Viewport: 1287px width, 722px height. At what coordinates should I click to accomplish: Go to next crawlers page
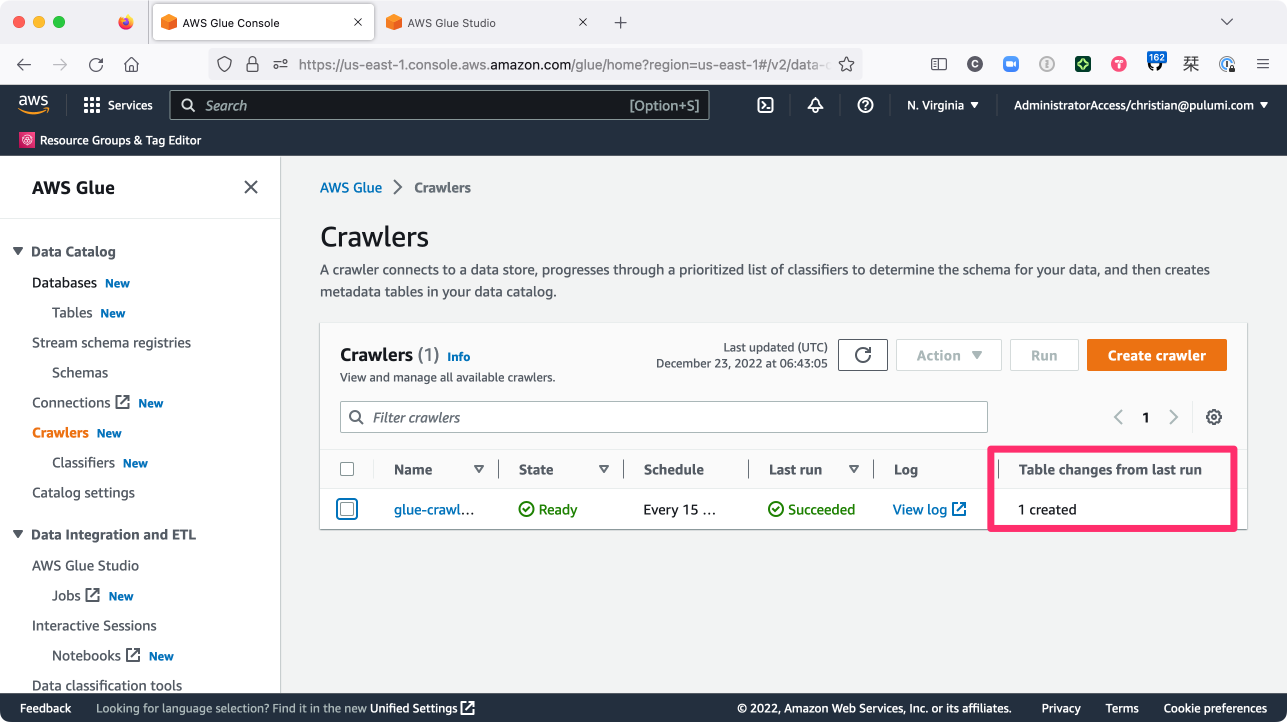pyautogui.click(x=1174, y=417)
